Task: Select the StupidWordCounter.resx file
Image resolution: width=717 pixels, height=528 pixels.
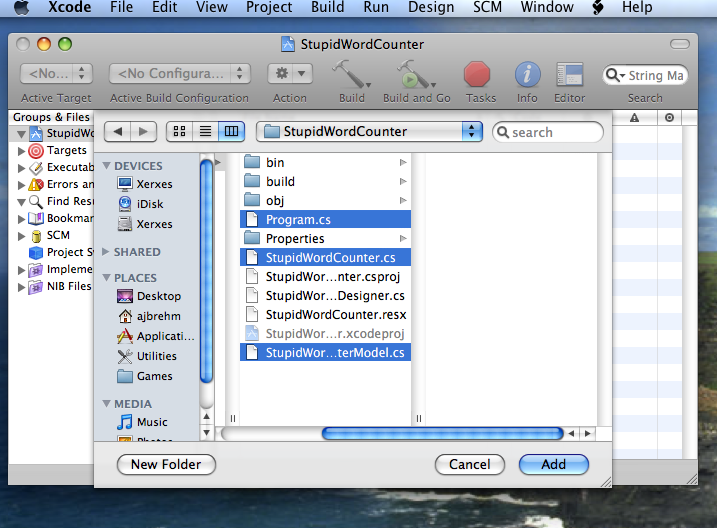Action: pyautogui.click(x=326, y=315)
